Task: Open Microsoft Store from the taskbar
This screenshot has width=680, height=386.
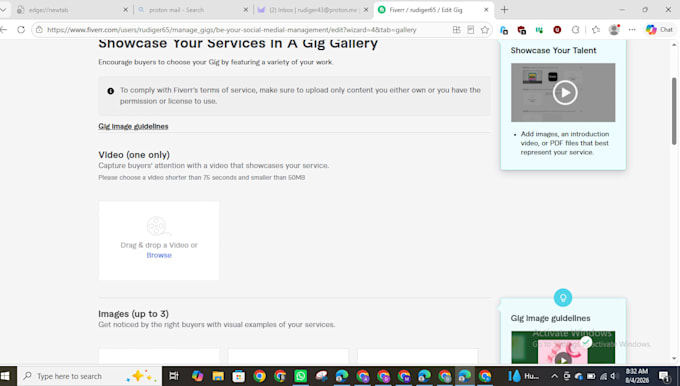Action: click(239, 376)
